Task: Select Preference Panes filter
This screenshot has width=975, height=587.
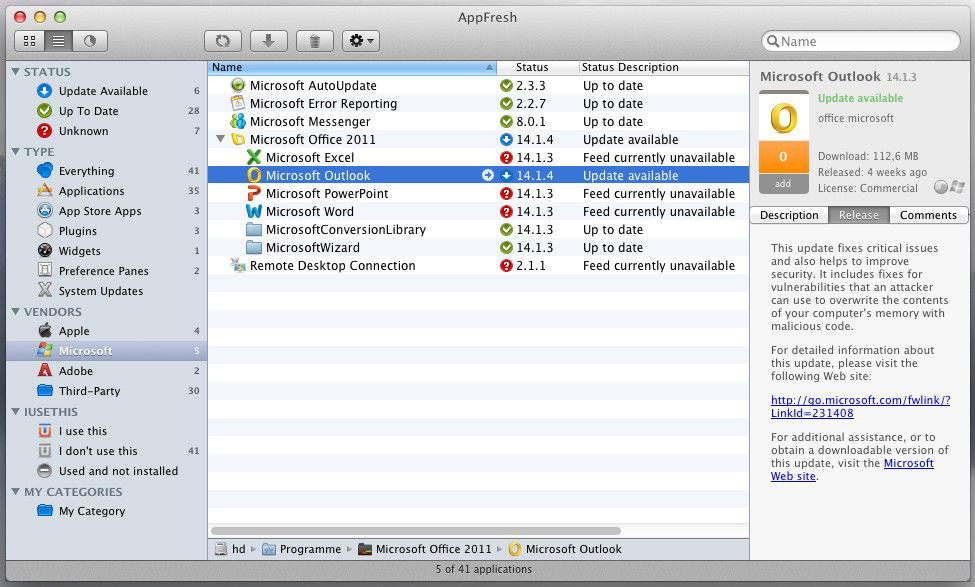Action: point(106,270)
